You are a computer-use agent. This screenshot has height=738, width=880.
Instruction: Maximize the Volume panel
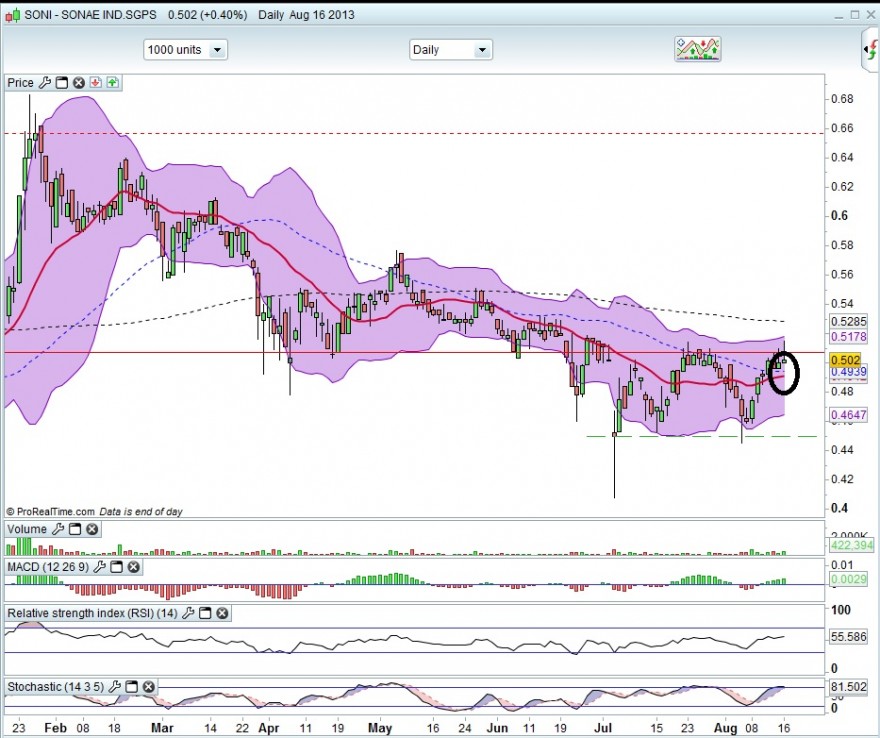click(x=75, y=529)
